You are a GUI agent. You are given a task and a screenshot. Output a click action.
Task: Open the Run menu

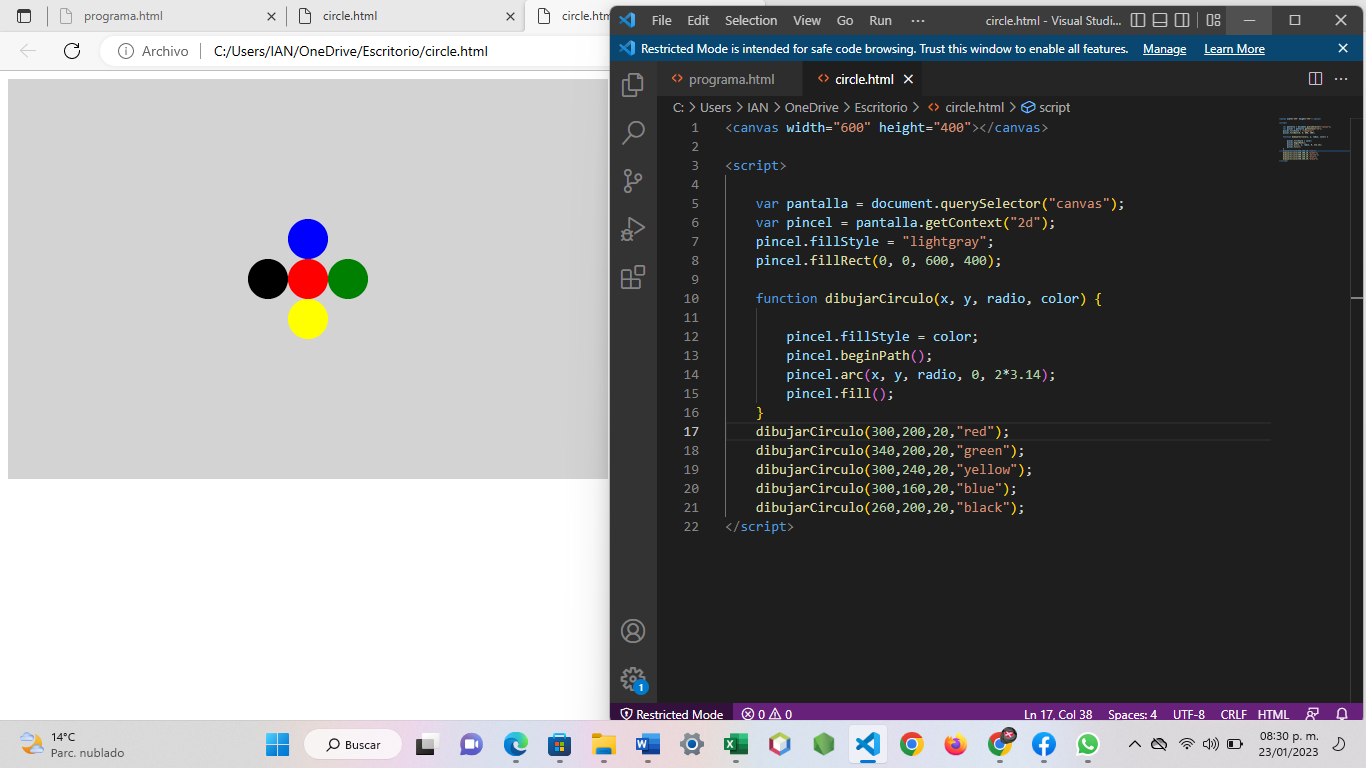tap(880, 20)
